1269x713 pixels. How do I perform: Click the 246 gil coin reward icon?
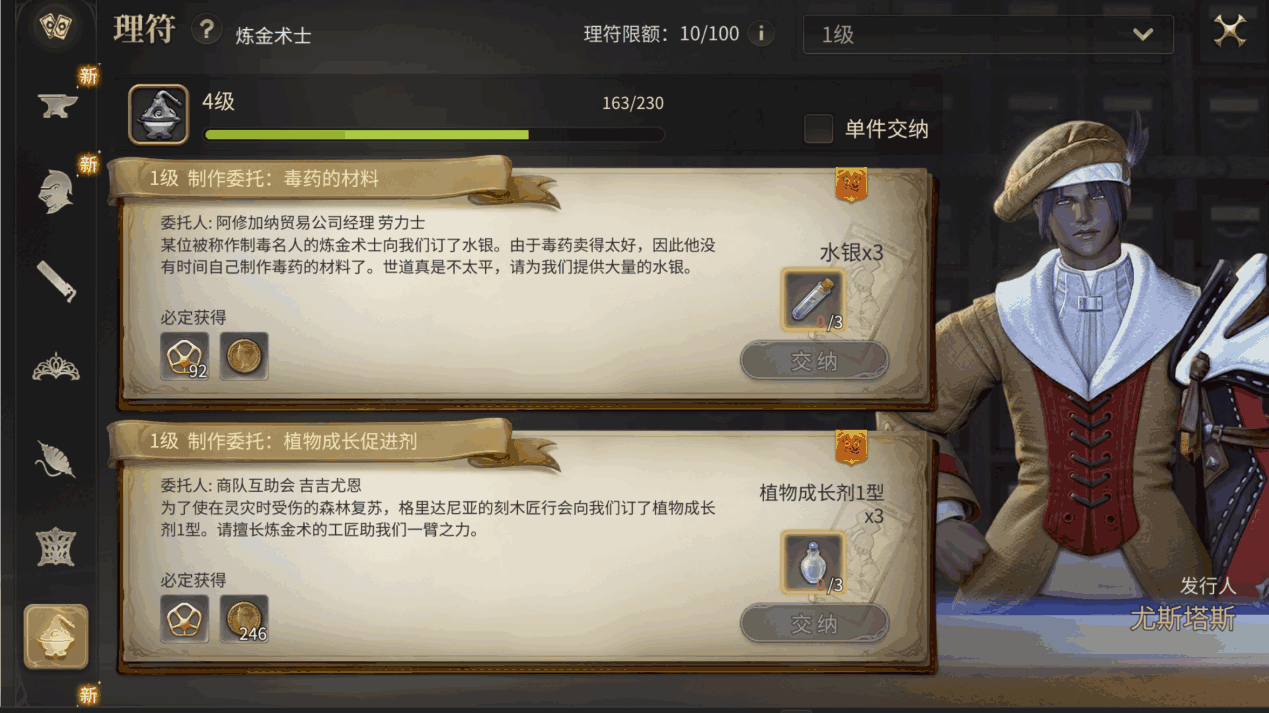pos(244,619)
